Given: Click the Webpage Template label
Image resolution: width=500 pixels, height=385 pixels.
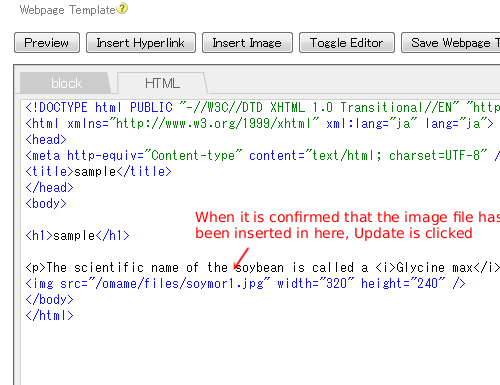Looking at the screenshot, I should [x=67, y=10].
